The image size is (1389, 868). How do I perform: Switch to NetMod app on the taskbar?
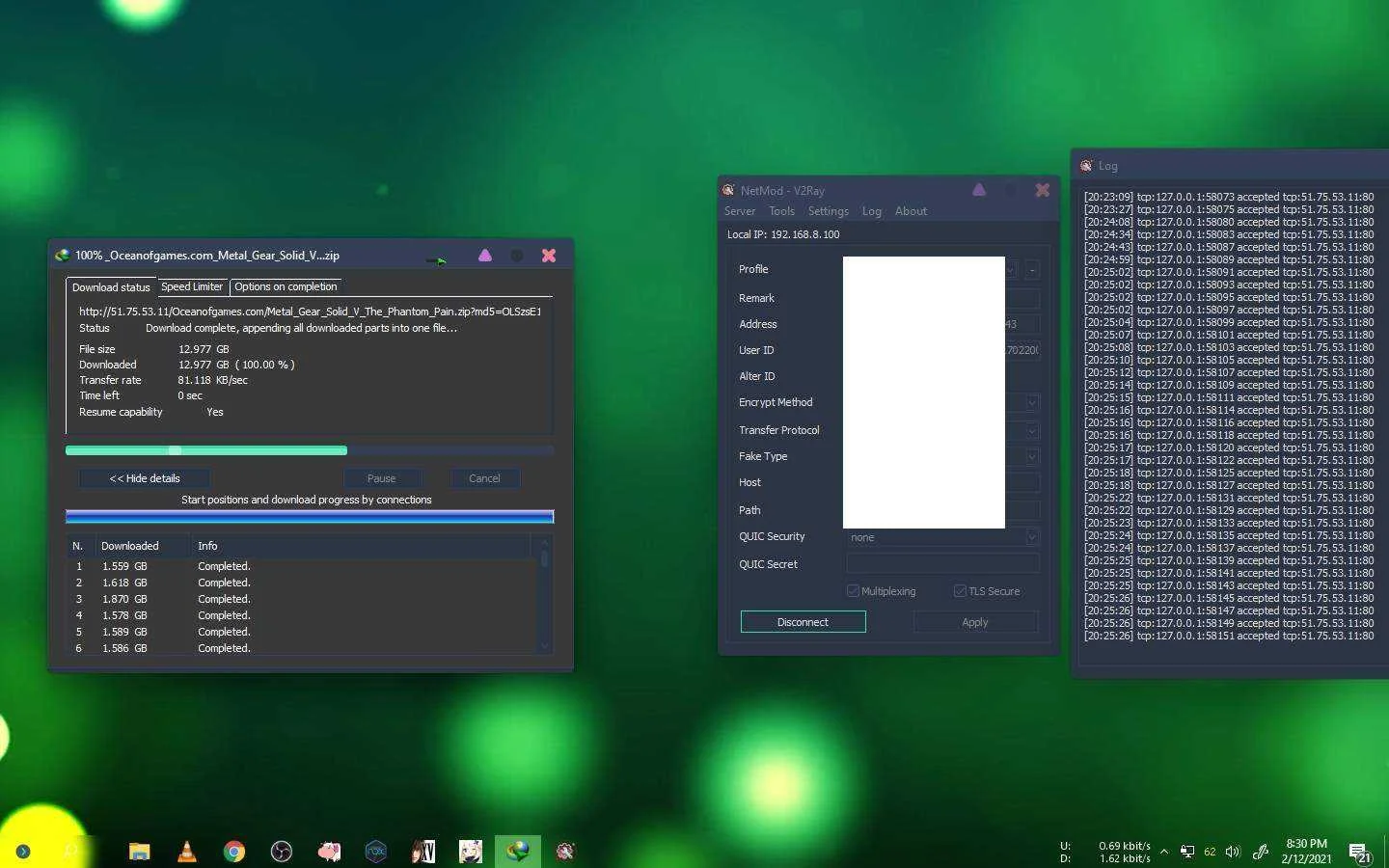565,852
